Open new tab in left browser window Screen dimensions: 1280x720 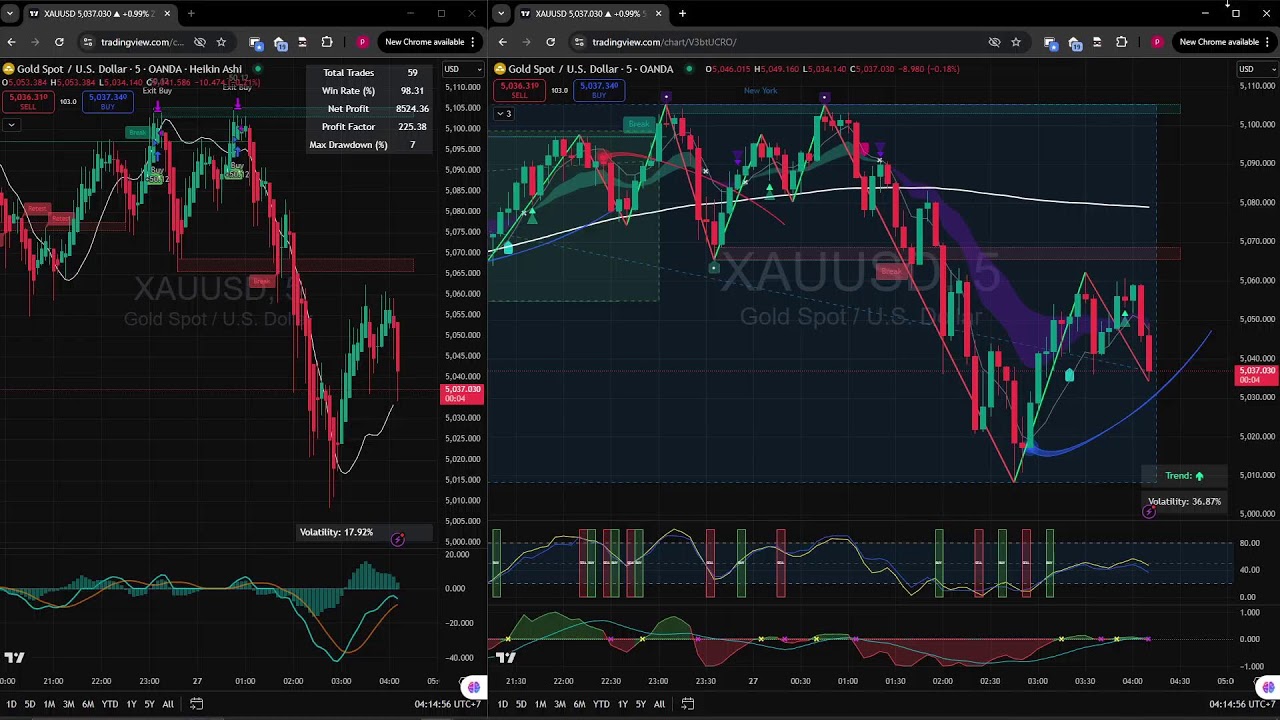click(191, 14)
